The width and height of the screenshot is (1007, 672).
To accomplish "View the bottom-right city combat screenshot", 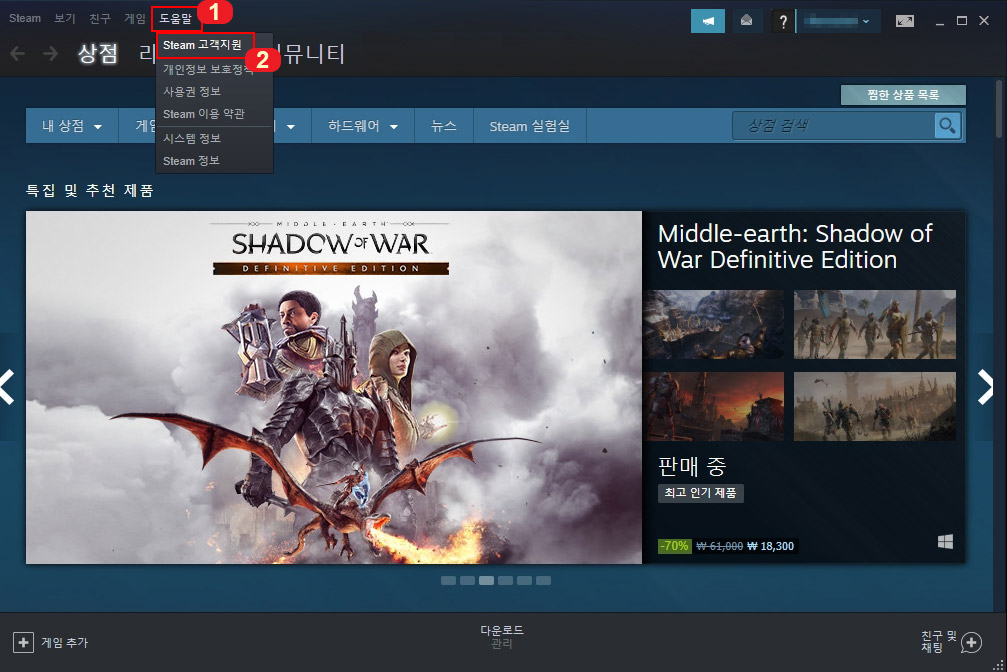I will coord(875,406).
